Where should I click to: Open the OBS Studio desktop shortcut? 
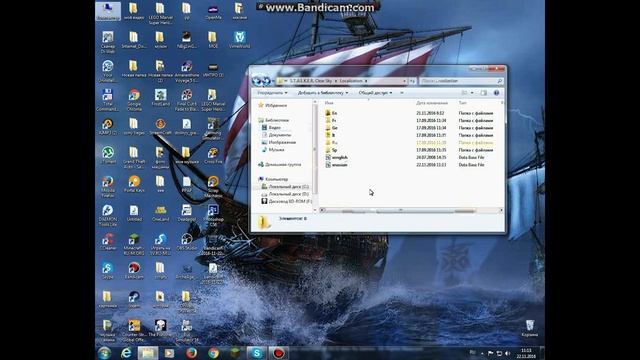coord(187,242)
